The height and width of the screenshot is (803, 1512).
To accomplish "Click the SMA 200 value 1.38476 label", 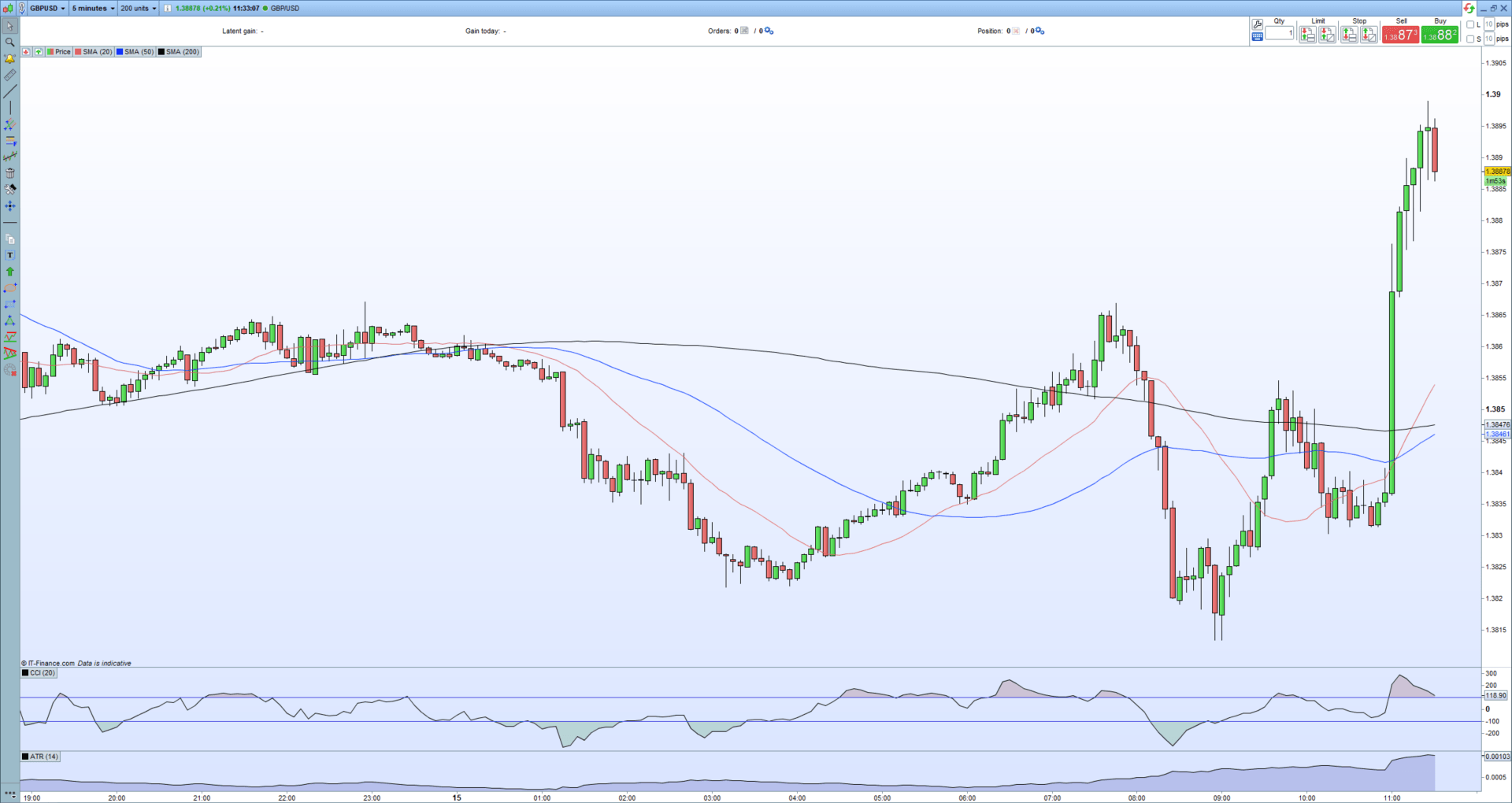I will click(1498, 424).
